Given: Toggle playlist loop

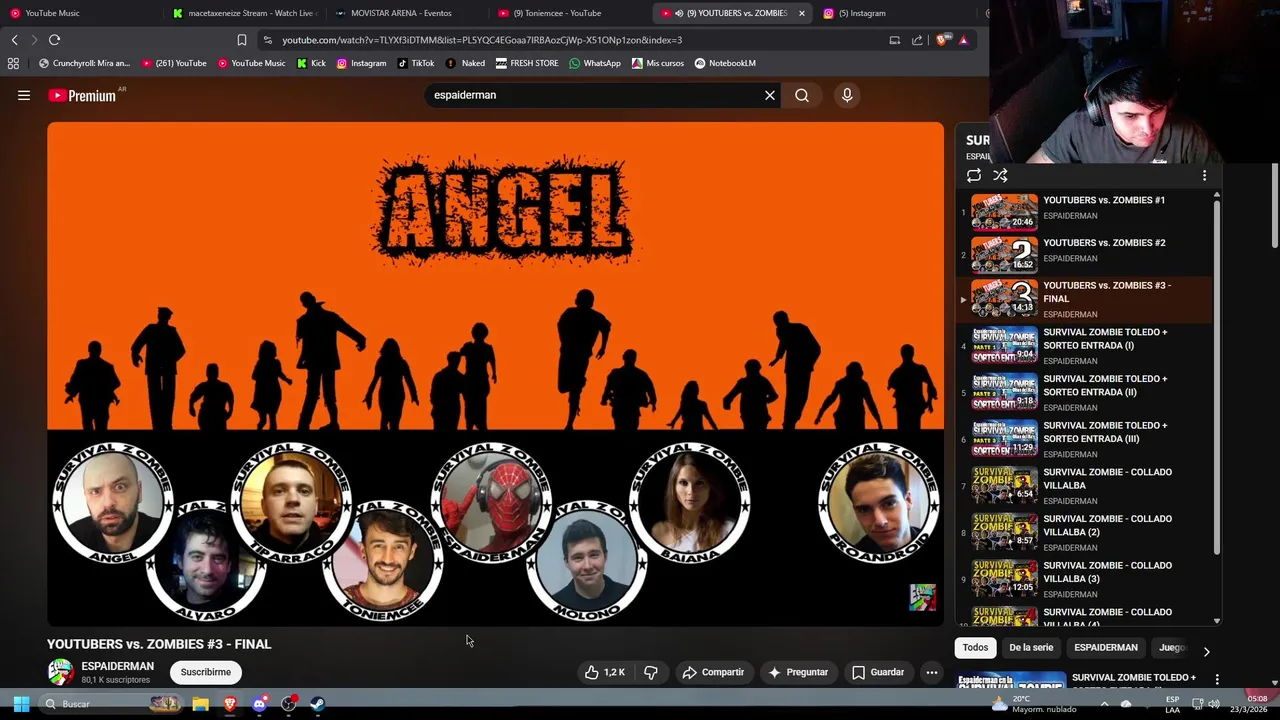Looking at the screenshot, I should click(974, 175).
